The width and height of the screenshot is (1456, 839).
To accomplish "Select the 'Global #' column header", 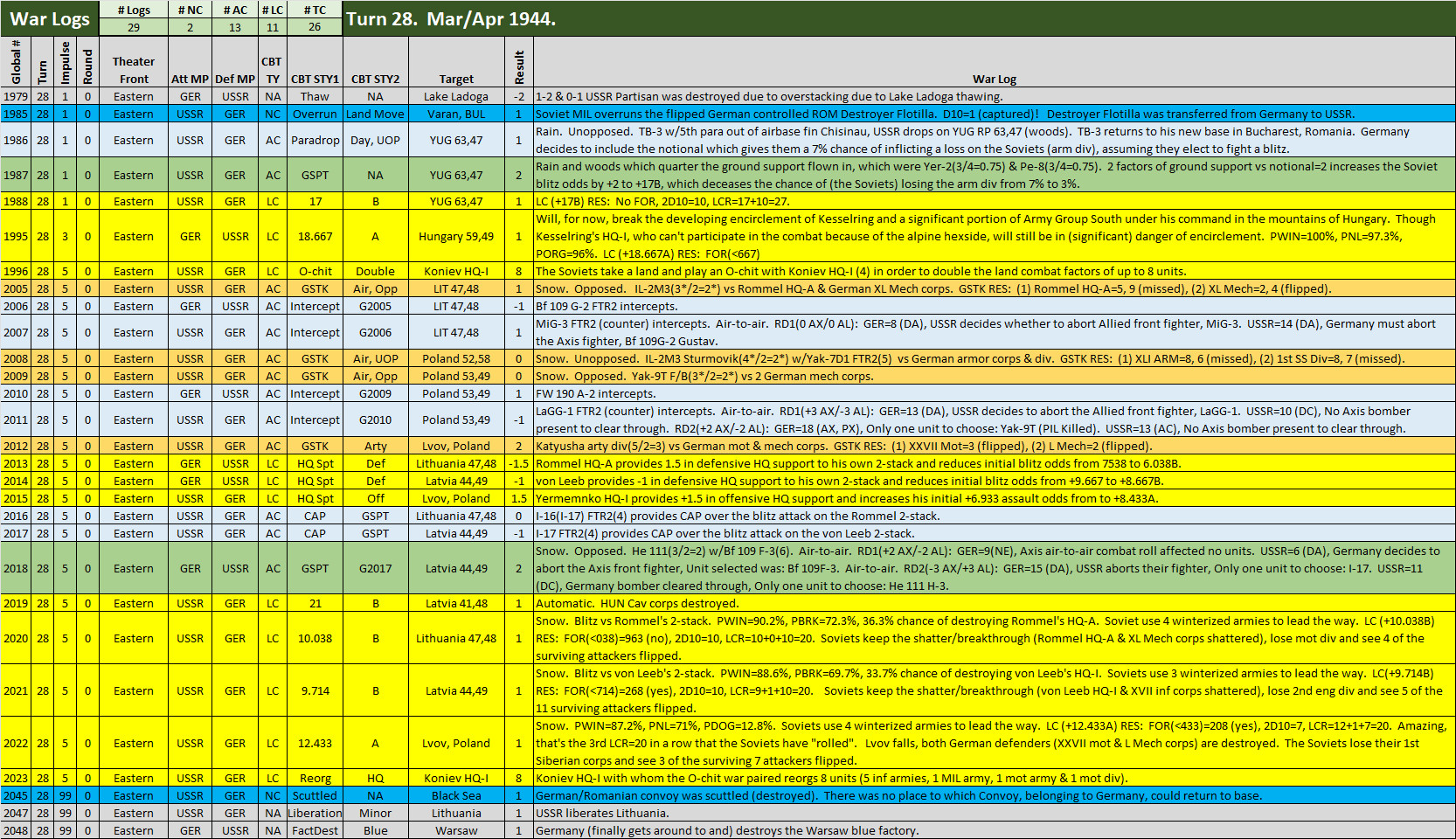I will 16,62.
